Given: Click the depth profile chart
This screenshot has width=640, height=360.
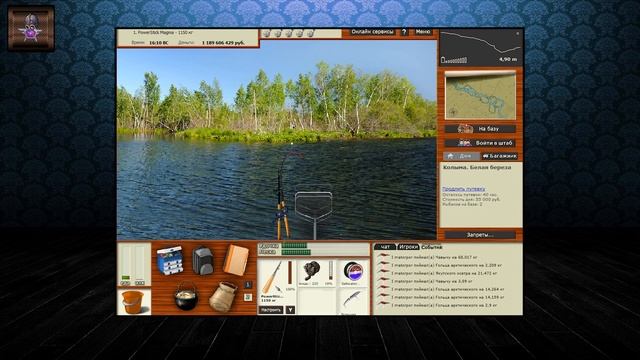Looking at the screenshot, I should pyautogui.click(x=480, y=47).
